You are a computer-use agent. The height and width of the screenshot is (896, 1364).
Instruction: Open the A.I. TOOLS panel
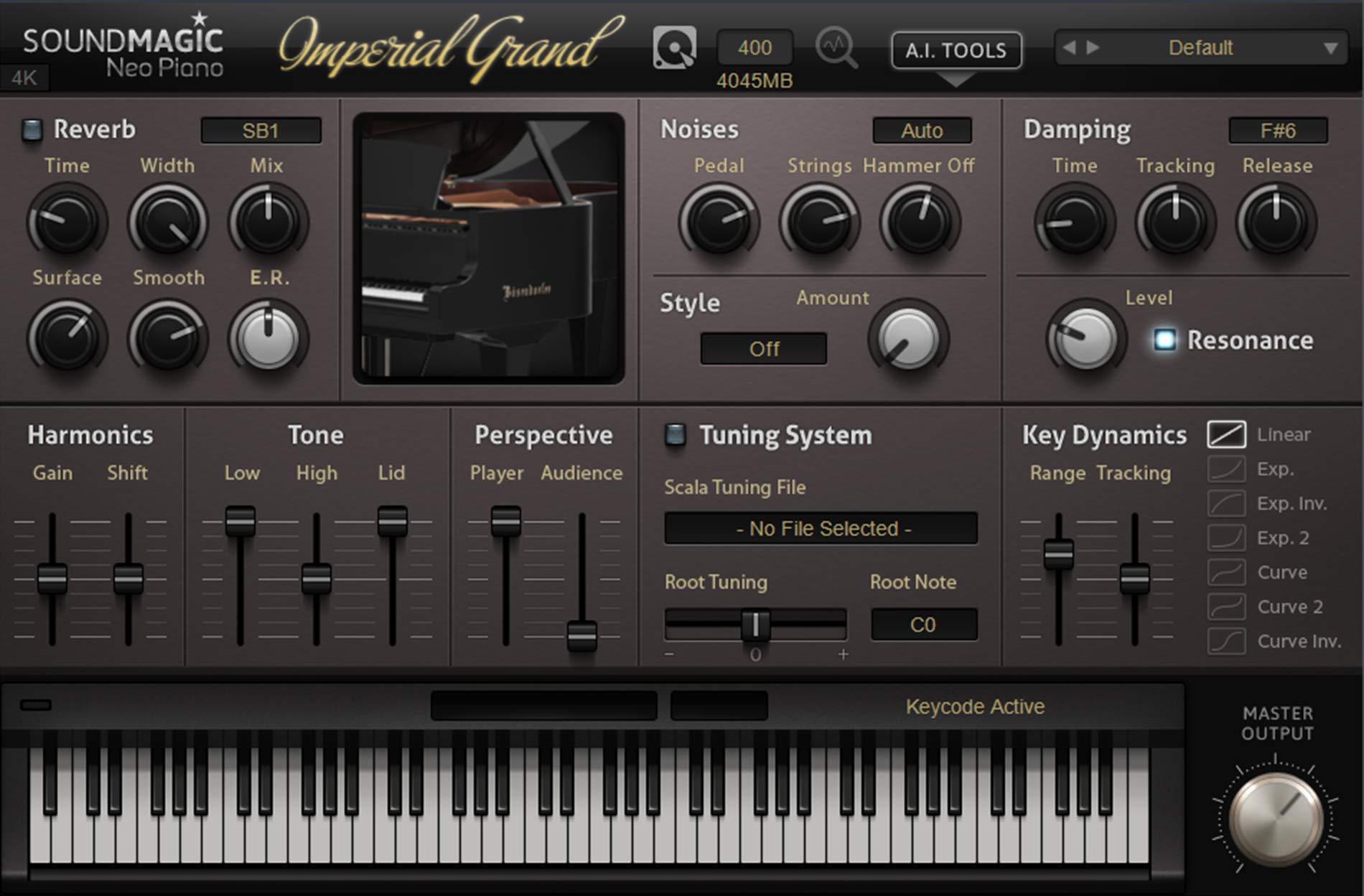coord(956,50)
